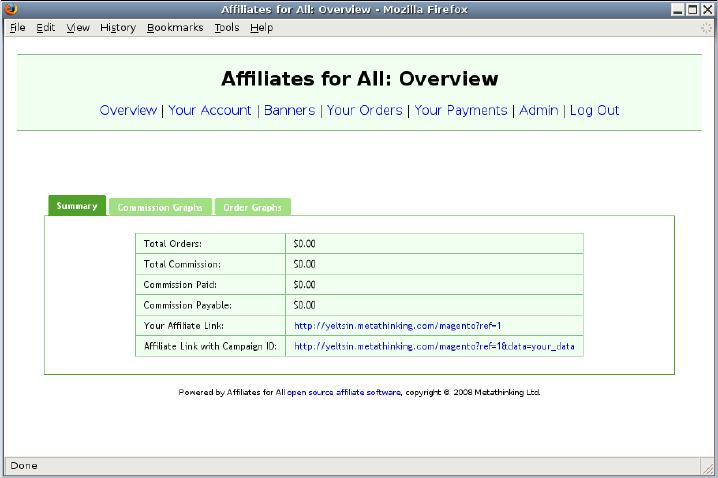718x478 pixels.
Task: Click the Affiliate Link with Campaign ID label
Action: tap(210, 347)
